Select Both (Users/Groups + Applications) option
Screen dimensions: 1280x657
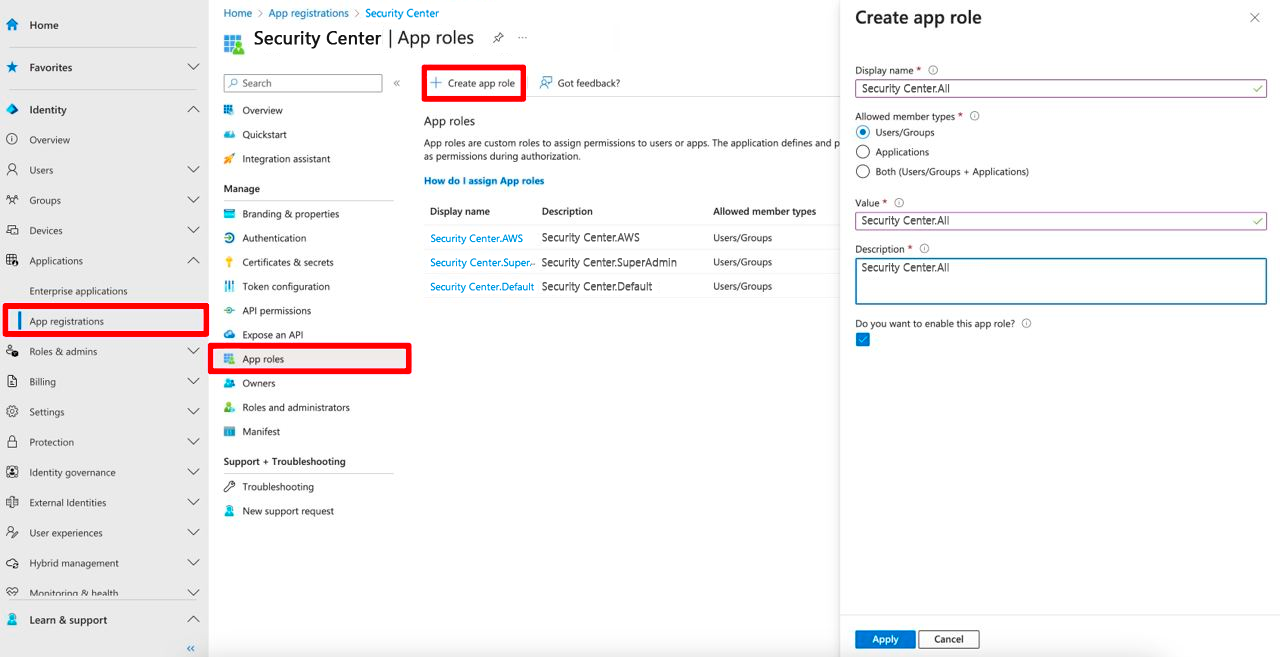[863, 172]
